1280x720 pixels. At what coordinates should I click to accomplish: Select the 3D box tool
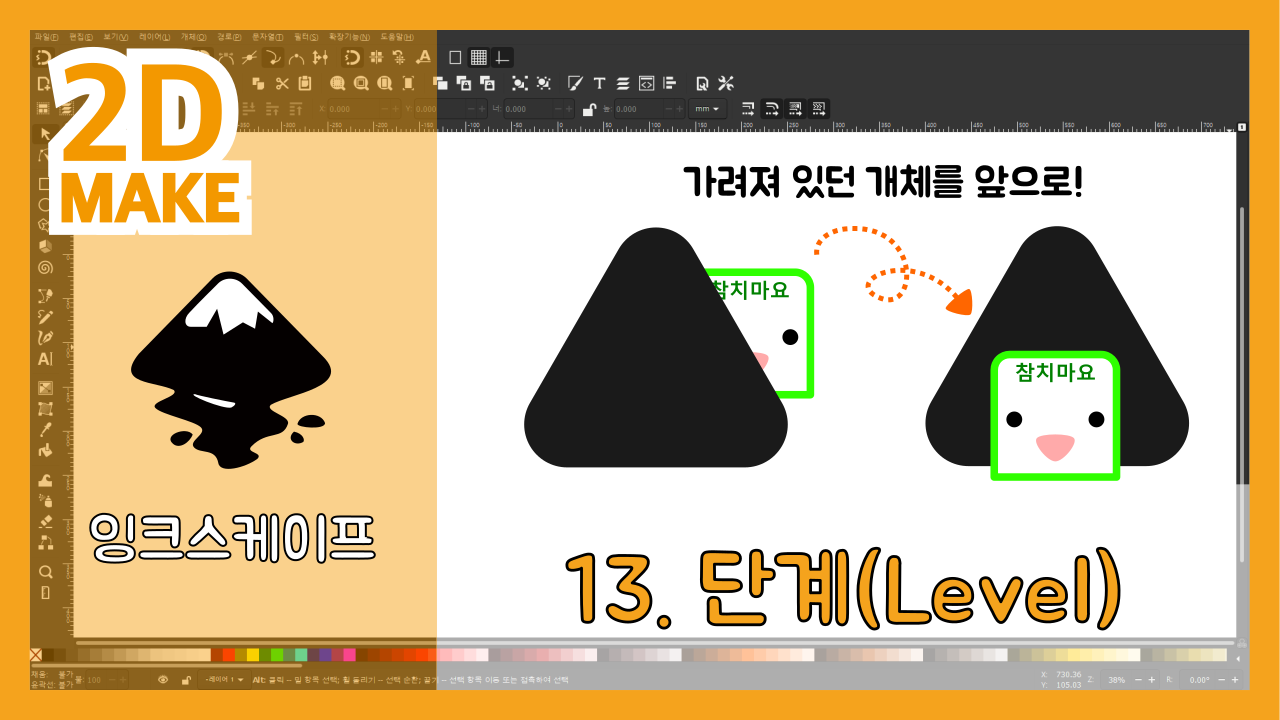point(45,244)
